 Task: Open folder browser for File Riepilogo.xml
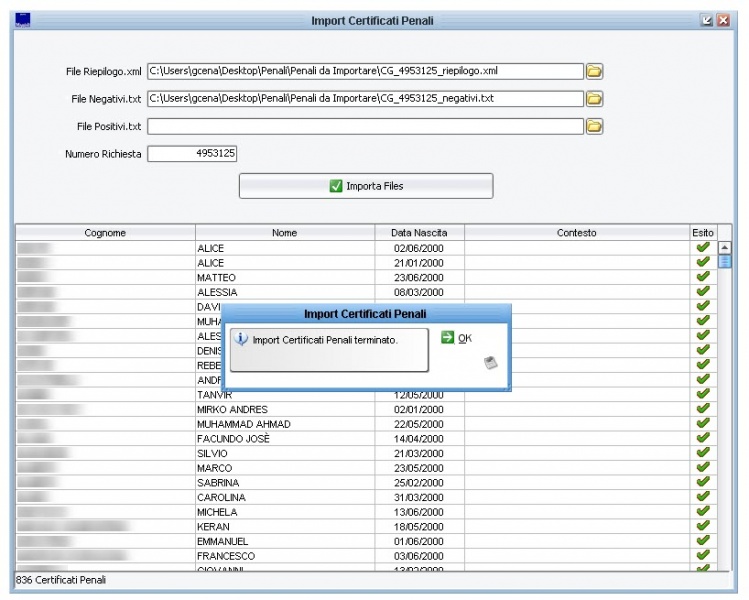594,71
